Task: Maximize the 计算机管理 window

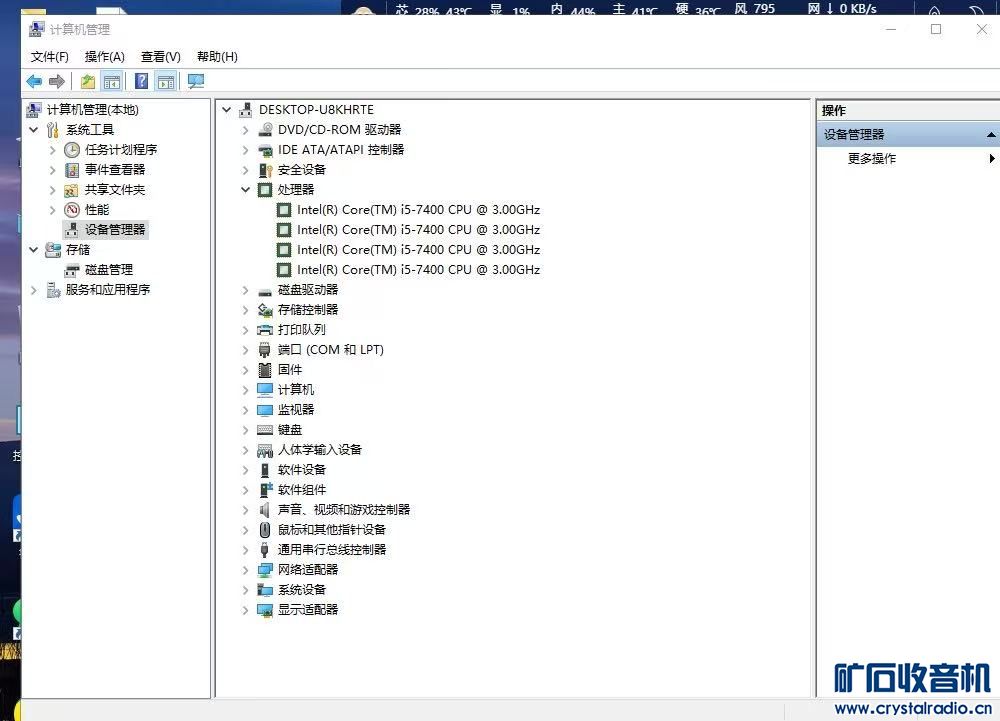Action: click(x=936, y=29)
